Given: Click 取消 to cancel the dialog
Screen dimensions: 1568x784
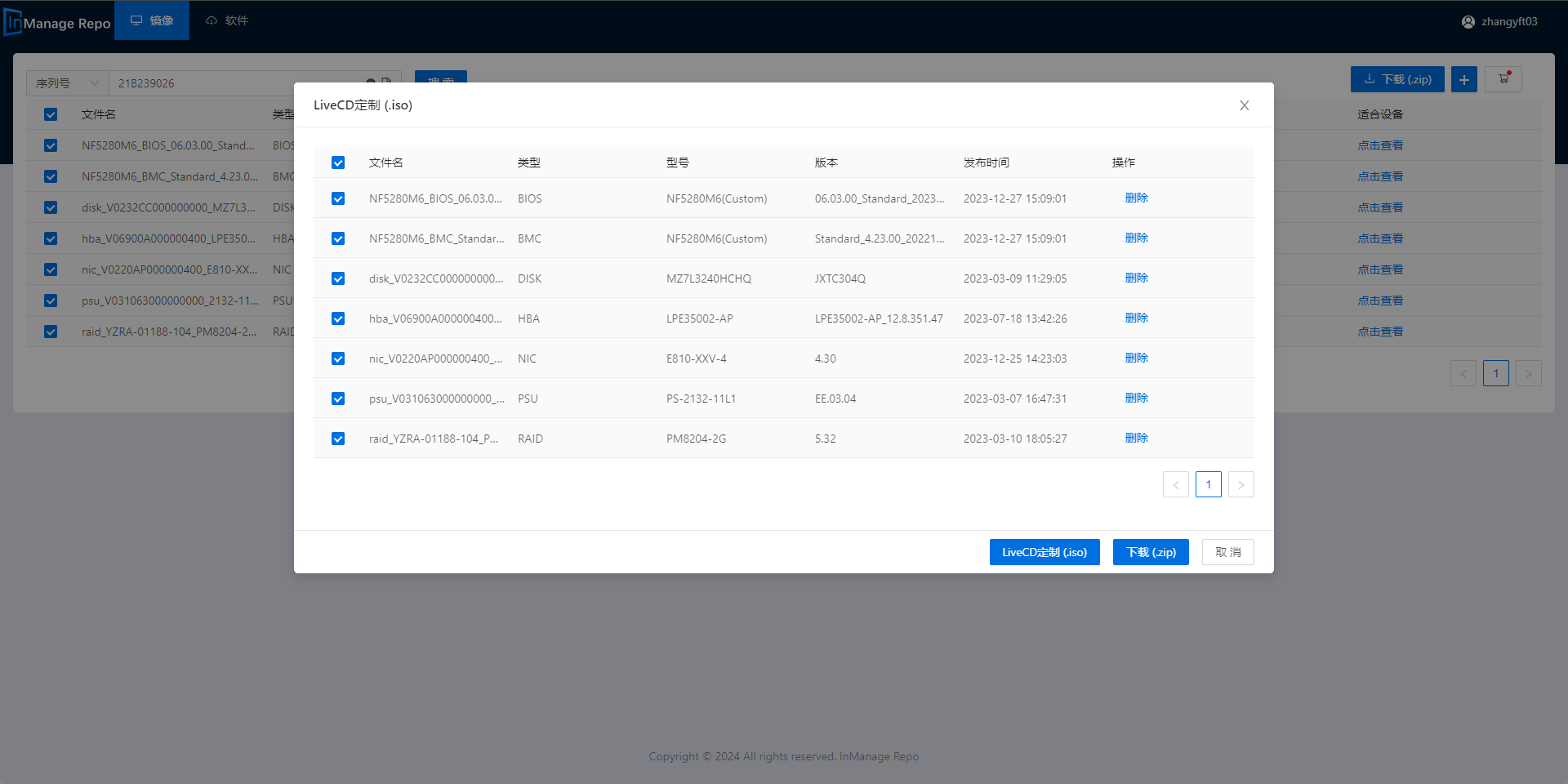Looking at the screenshot, I should (x=1227, y=552).
